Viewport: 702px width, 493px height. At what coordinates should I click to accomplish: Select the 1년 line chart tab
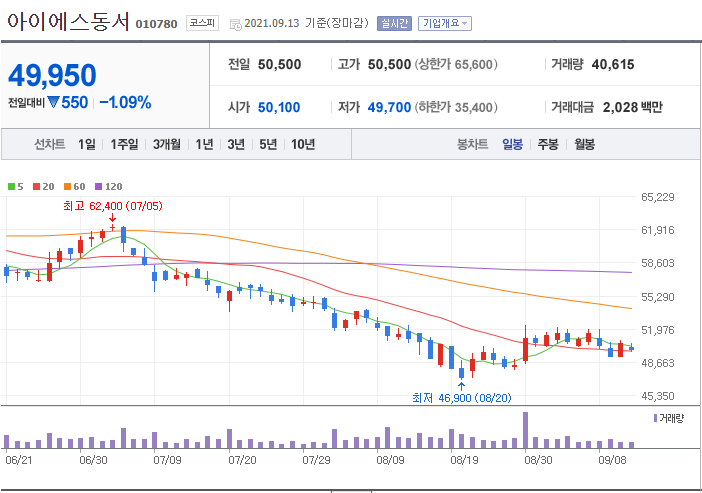(x=204, y=144)
